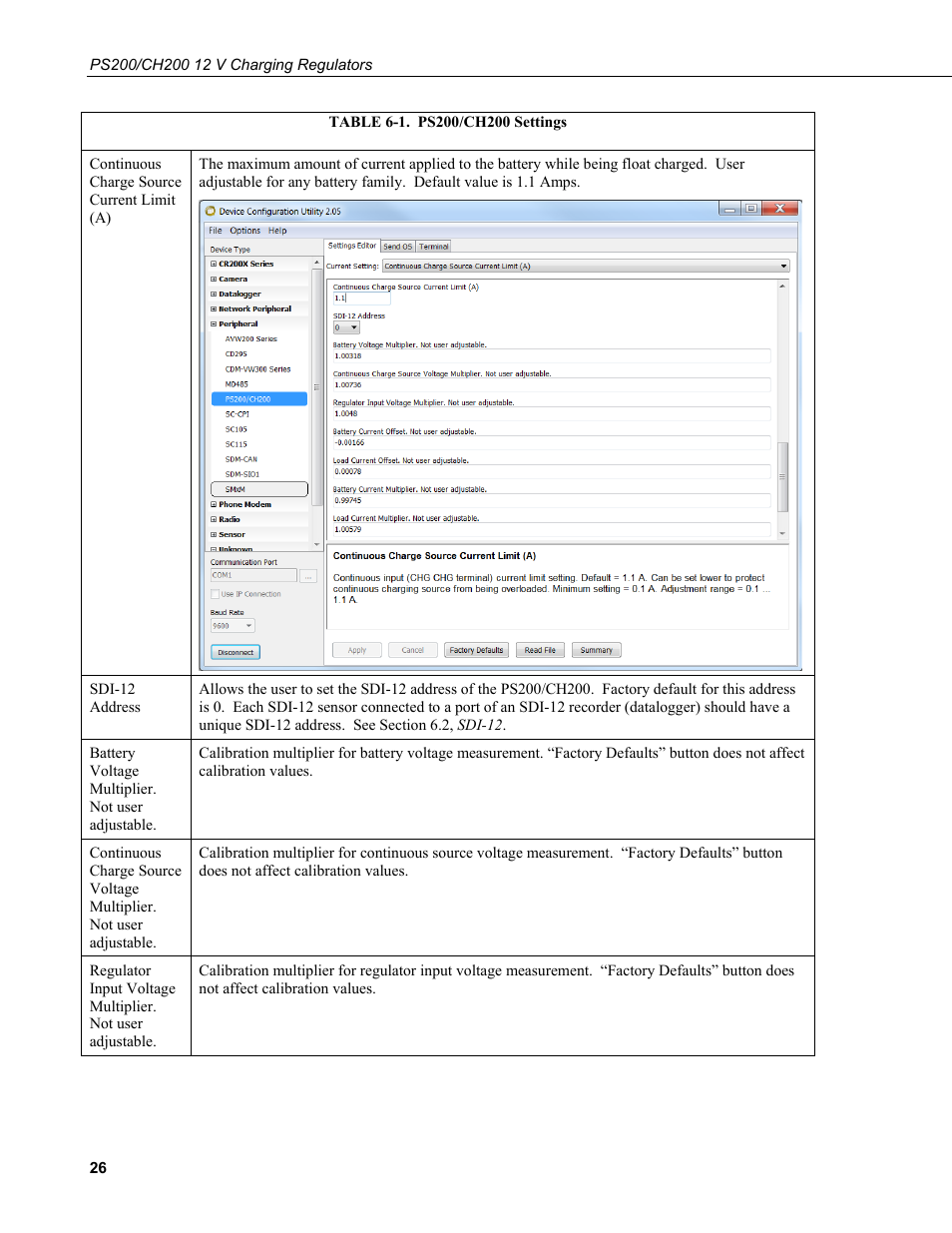Open the Current Setting dropdown
This screenshot has width=952, height=1233.
[x=587, y=267]
